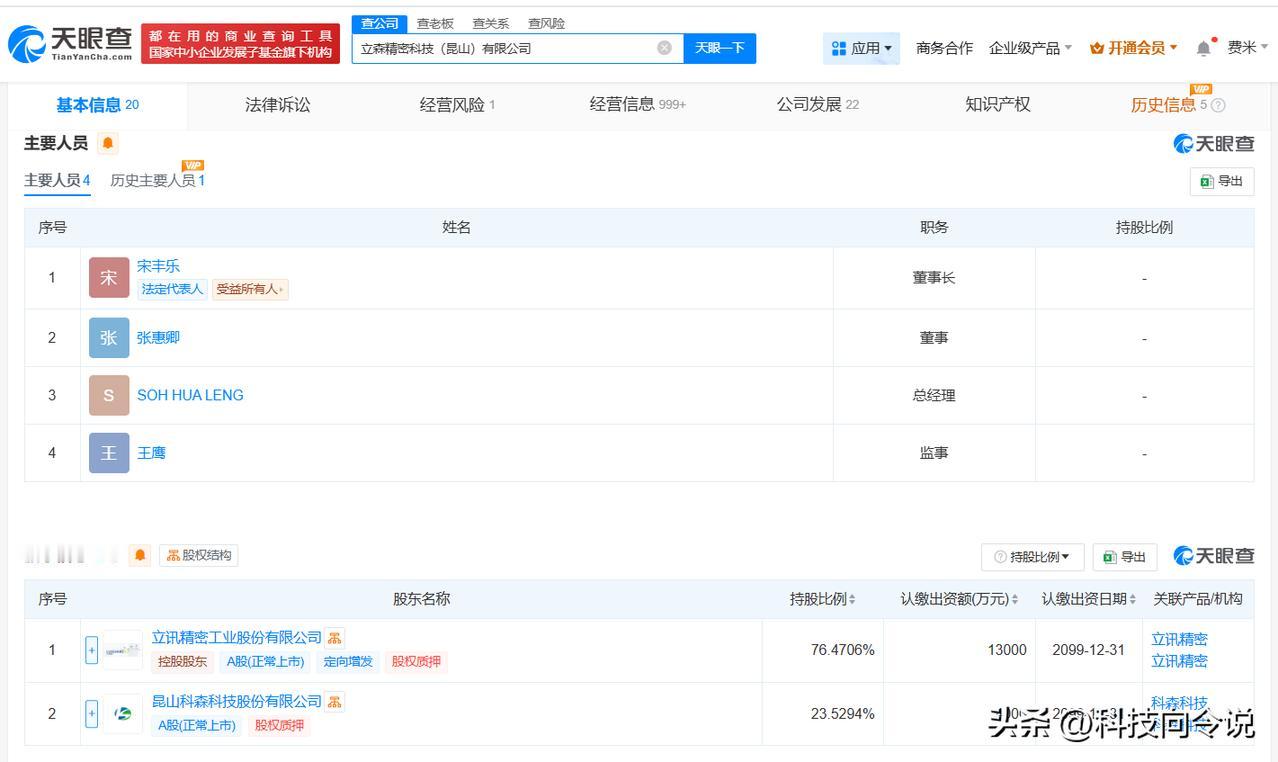Expand the 立讯精密工业 shareholder row

[91, 650]
